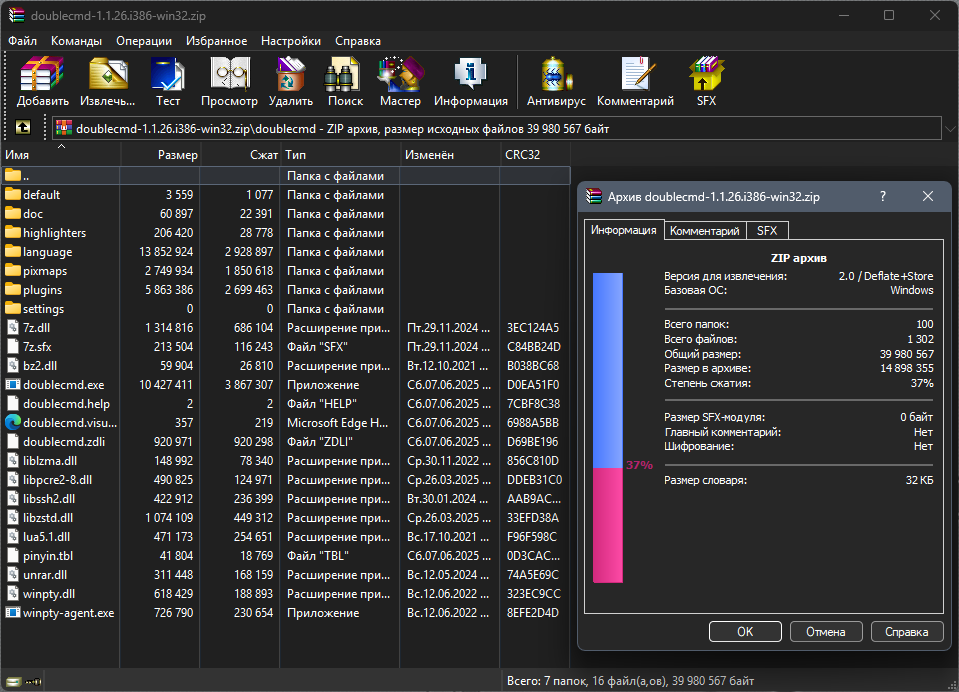Sort by the CRC32 column header

tap(536, 154)
